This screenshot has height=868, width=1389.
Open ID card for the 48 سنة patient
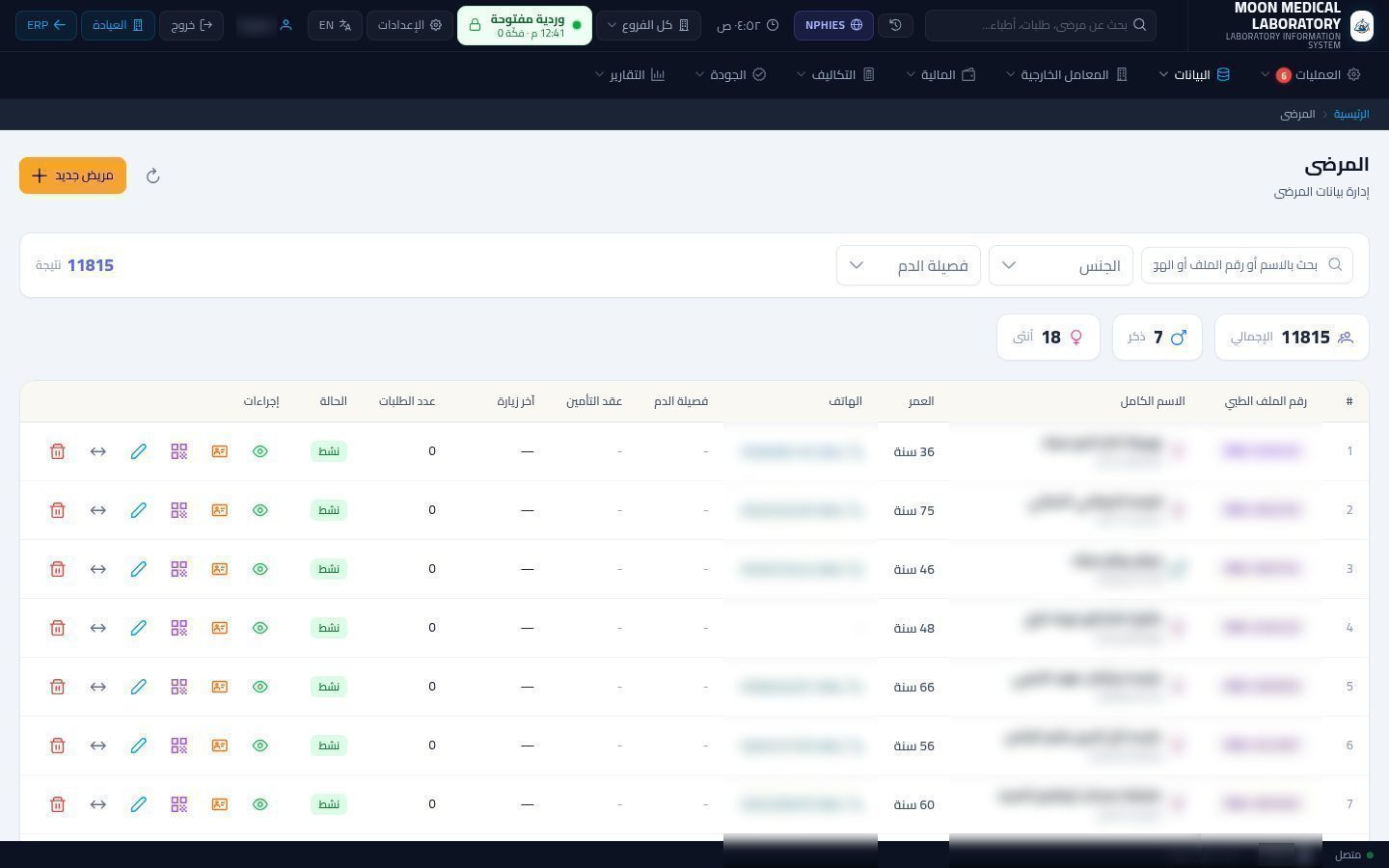pos(220,628)
